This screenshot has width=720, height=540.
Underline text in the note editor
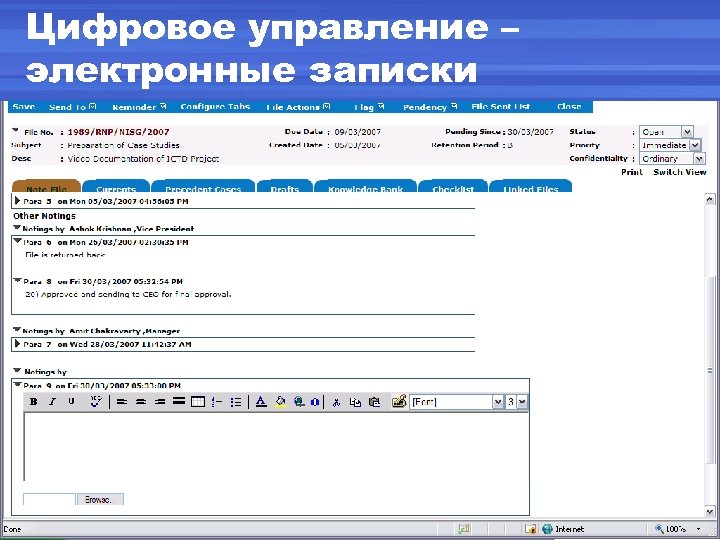coord(71,402)
